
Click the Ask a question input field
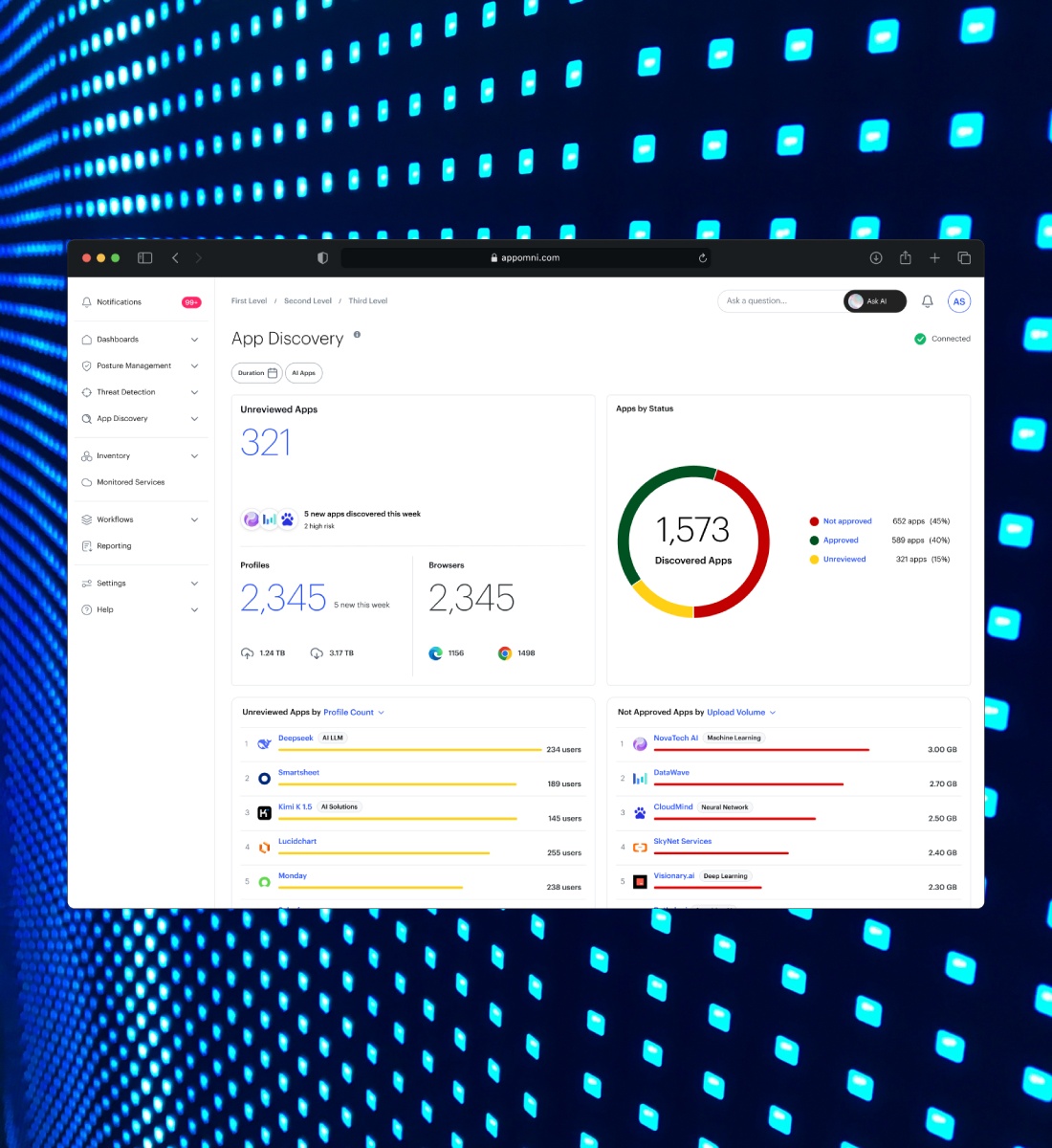coord(777,301)
